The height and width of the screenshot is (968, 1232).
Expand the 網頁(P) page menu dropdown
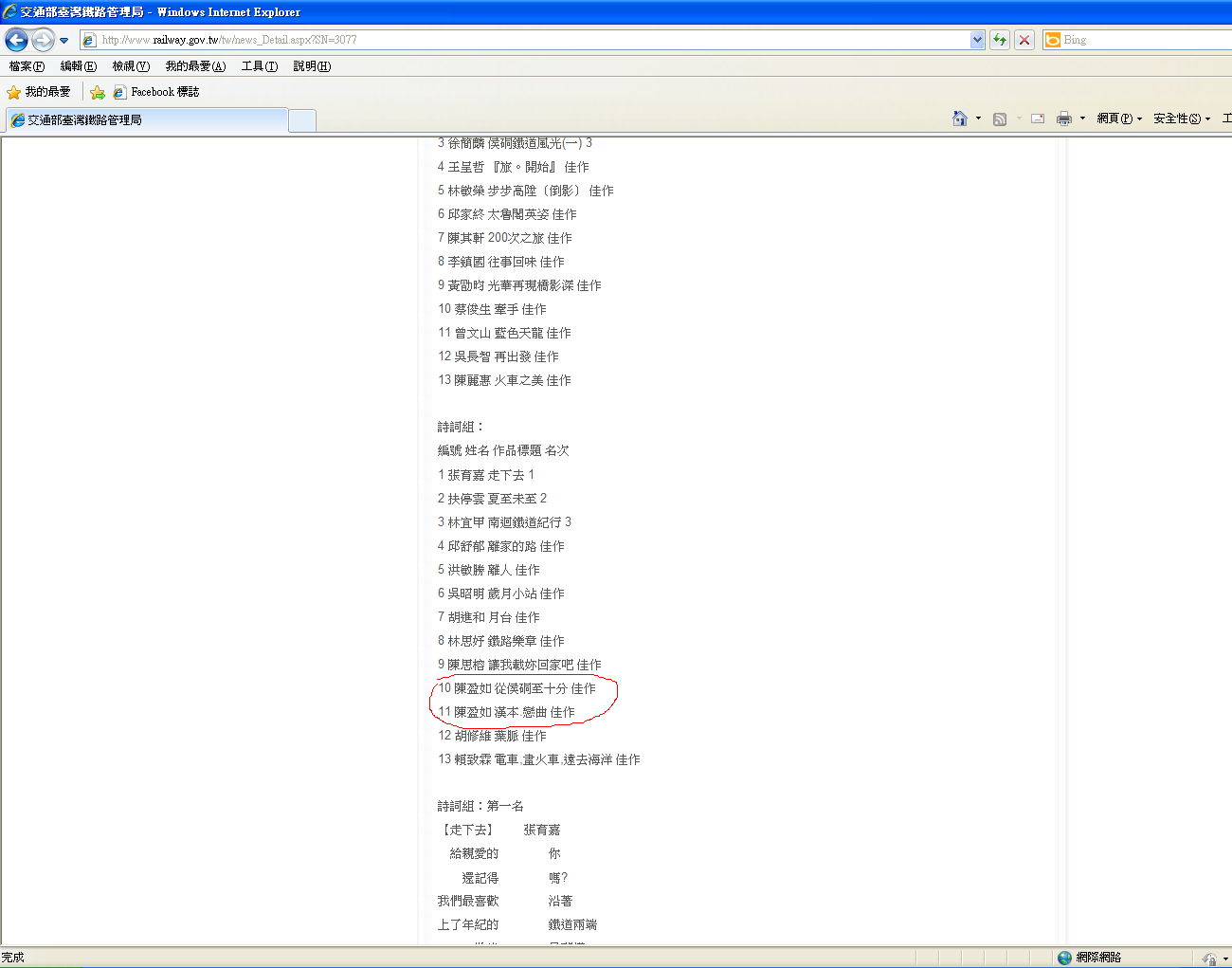tap(1119, 119)
